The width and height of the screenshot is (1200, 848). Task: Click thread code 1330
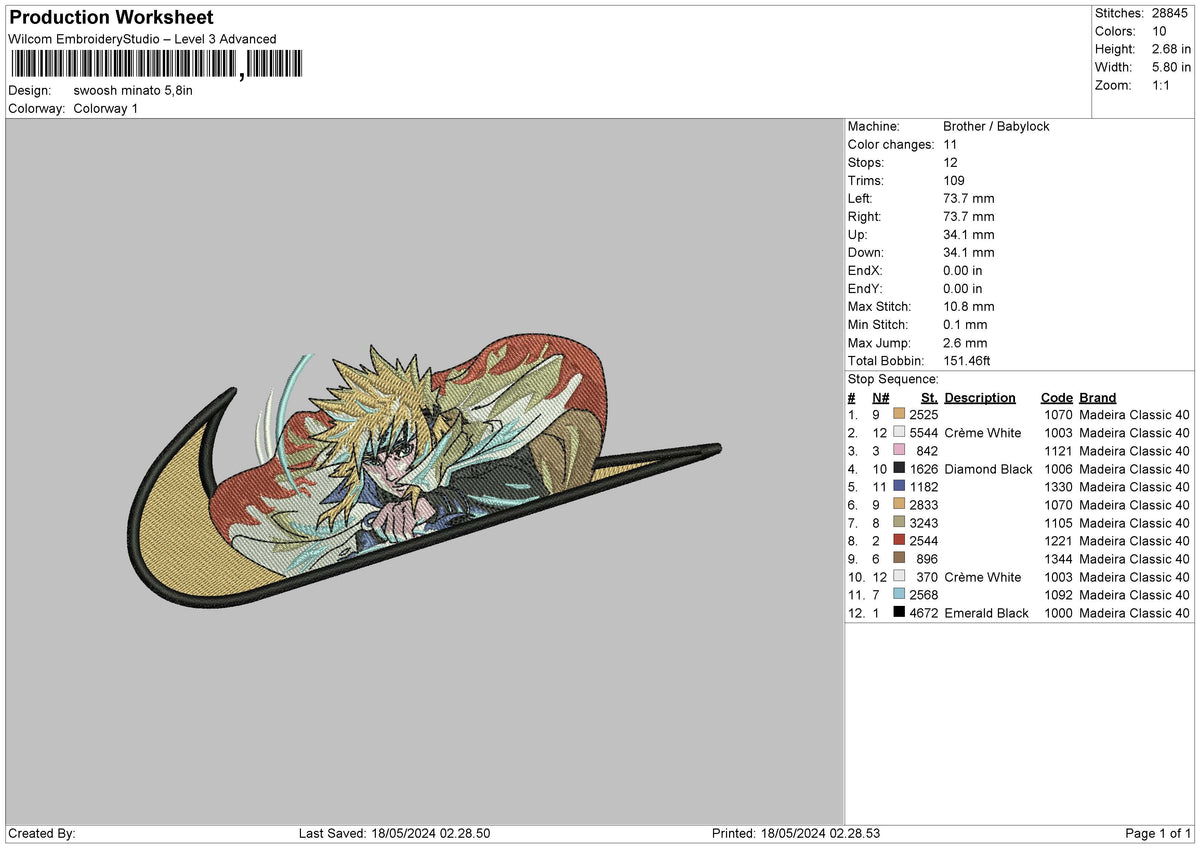point(1057,487)
